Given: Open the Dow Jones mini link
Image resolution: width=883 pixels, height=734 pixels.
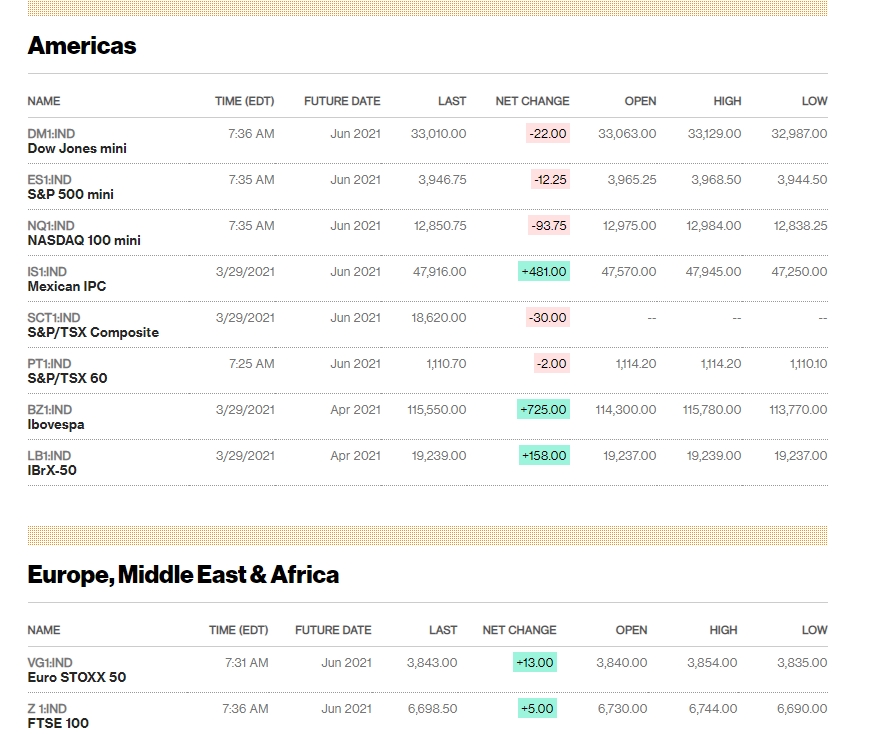Looking at the screenshot, I should tap(77, 148).
